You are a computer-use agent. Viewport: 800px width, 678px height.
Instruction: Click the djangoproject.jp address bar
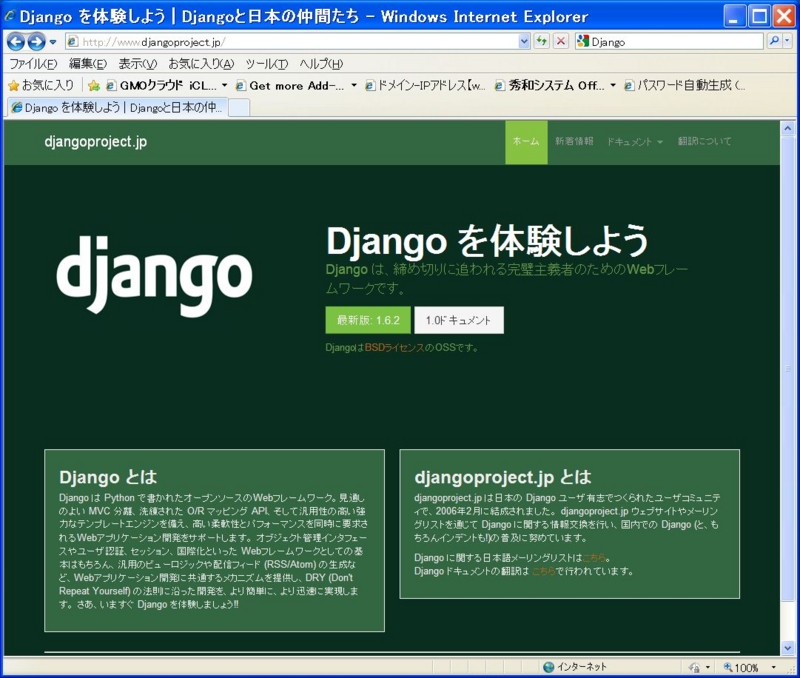[x=298, y=42]
